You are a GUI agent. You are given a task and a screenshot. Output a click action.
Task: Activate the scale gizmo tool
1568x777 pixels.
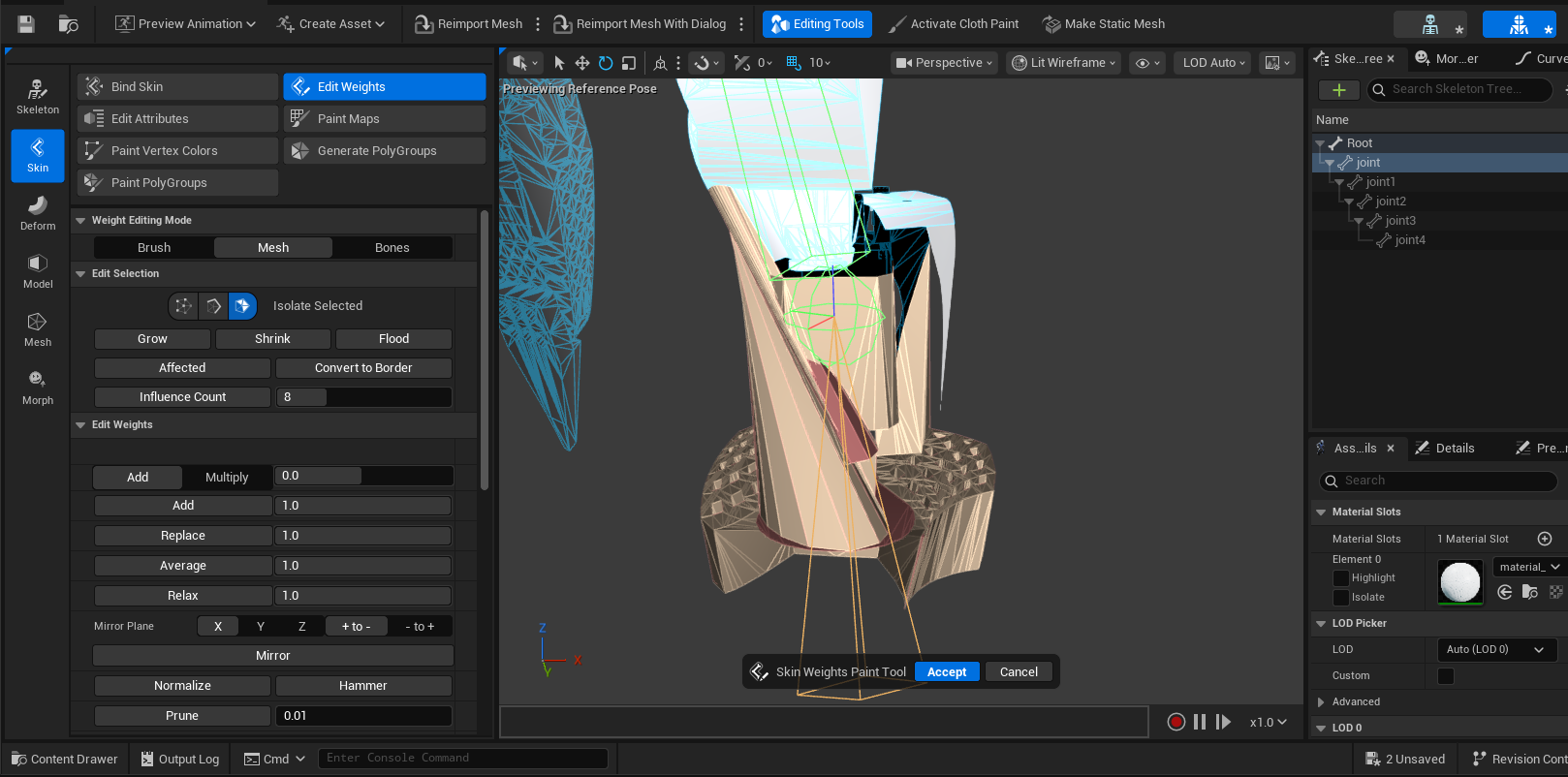point(629,63)
